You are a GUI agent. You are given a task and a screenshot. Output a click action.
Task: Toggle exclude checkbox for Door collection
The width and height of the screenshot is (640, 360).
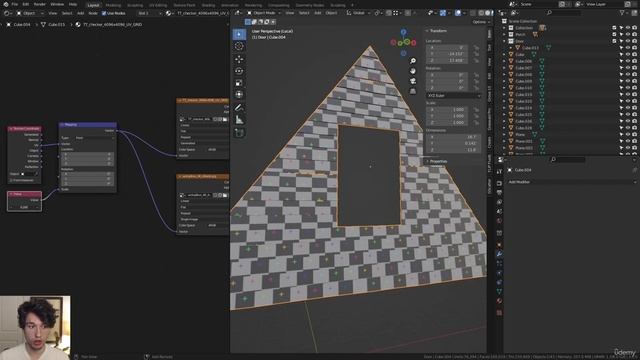point(614,41)
